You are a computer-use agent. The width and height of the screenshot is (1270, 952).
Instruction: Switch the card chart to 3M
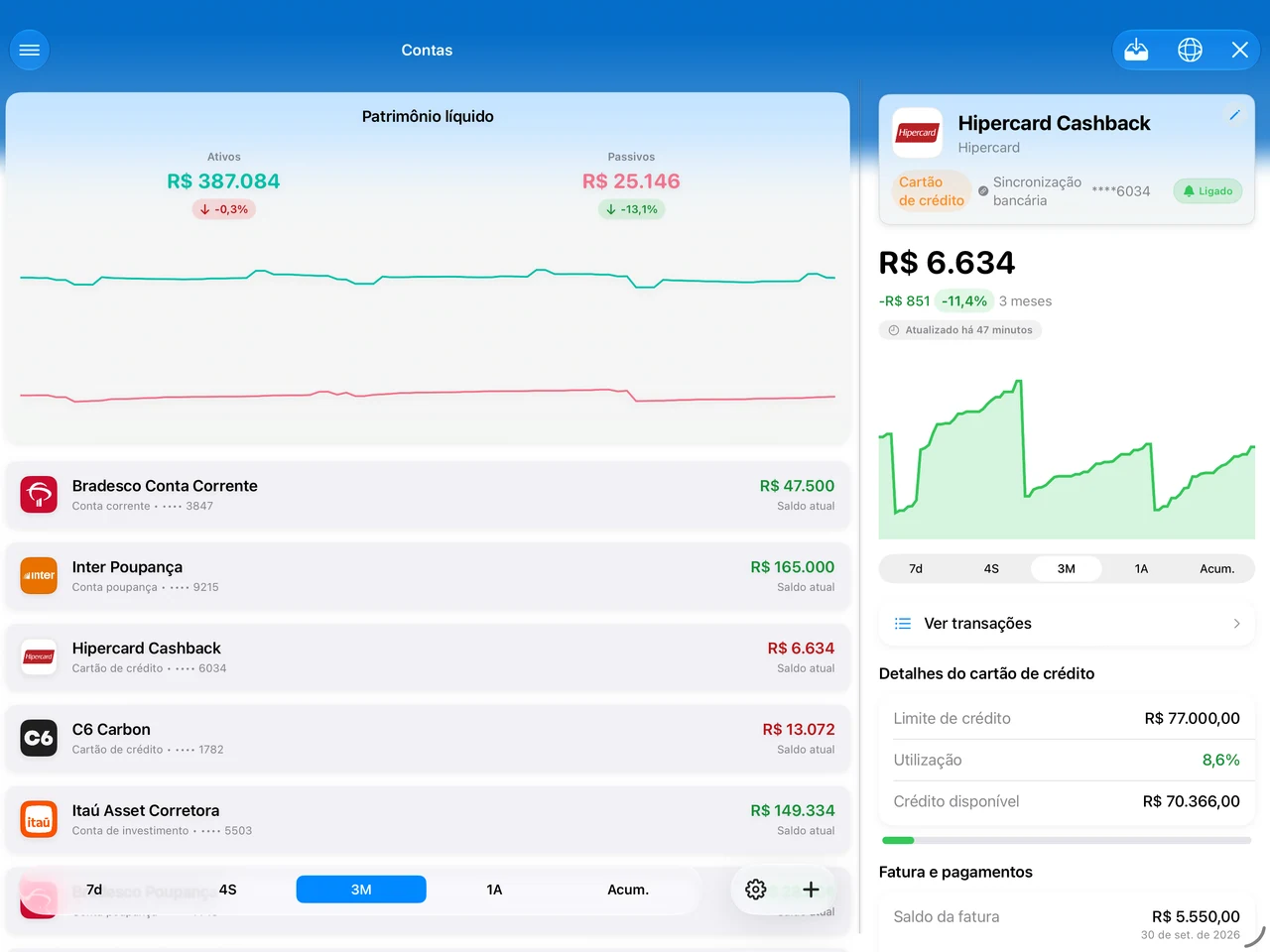coord(1067,569)
